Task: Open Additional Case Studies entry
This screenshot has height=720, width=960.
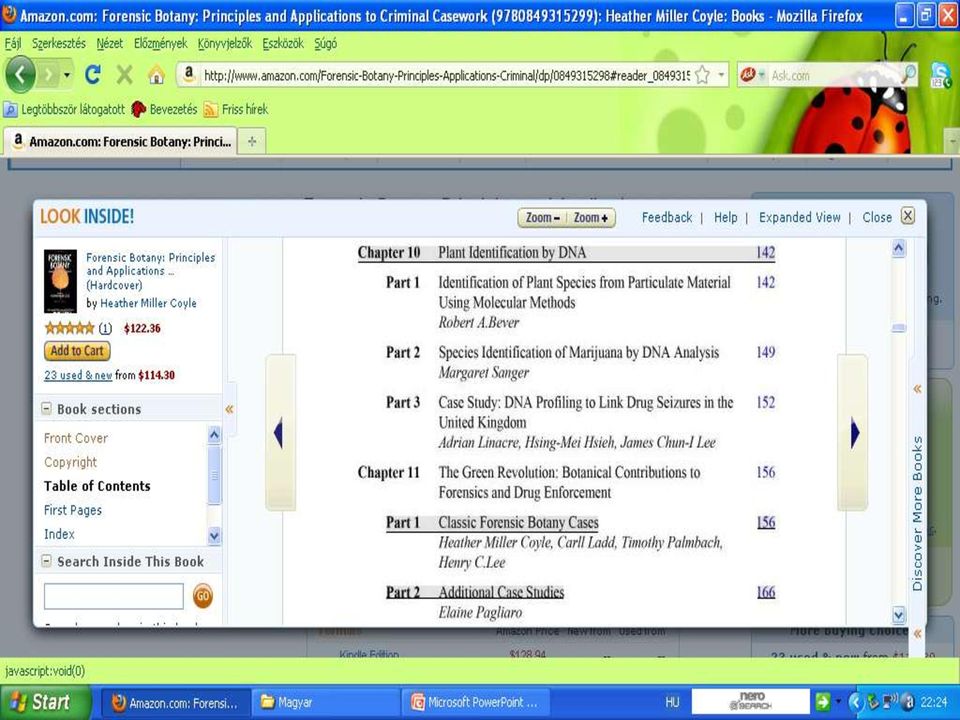Action: (x=501, y=592)
